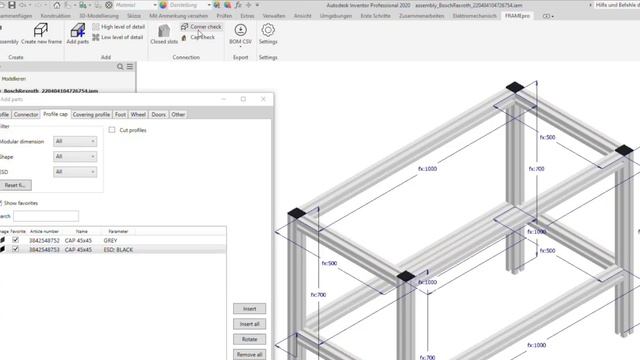Click the Reset filter button

click(16, 185)
